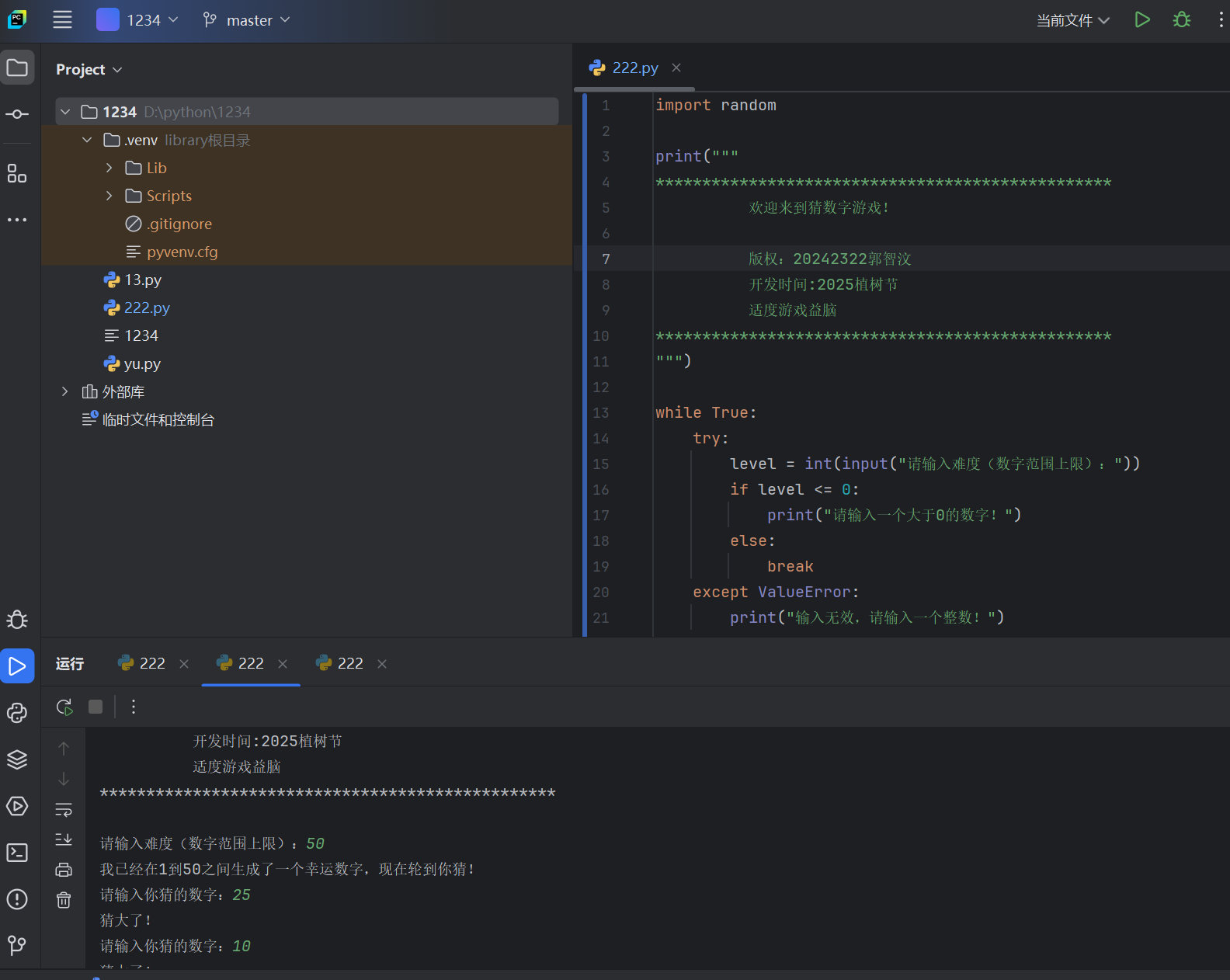
Task: Toggle soft-wrap in the run console
Action: (64, 810)
